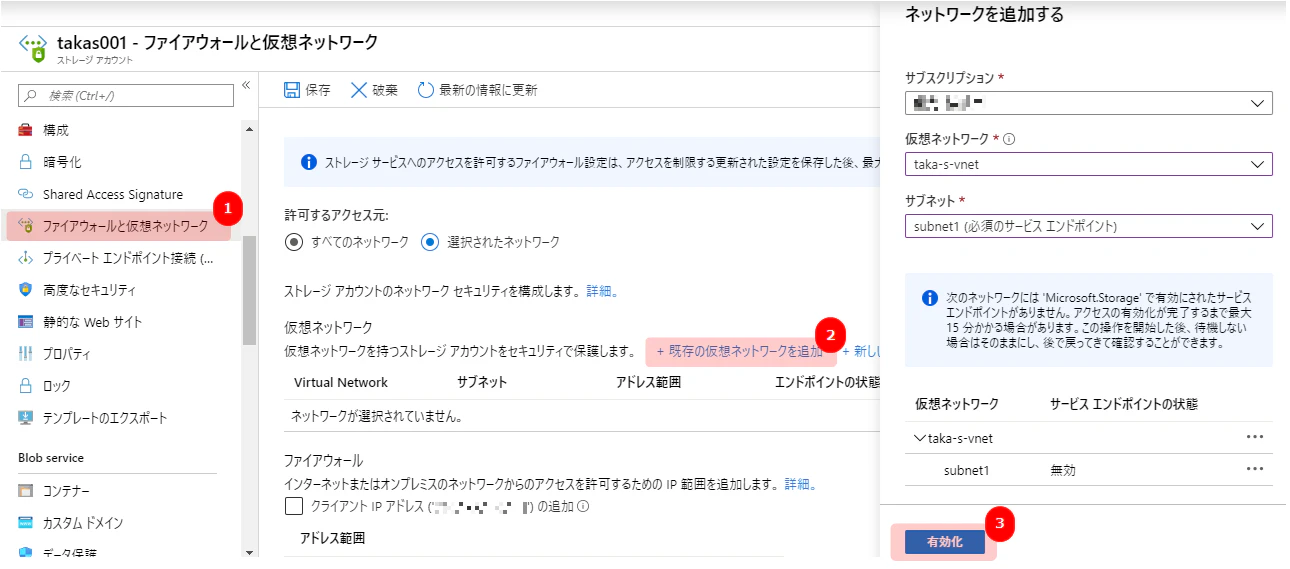
Task: Click the 暗号化 lock icon
Action: 26,162
